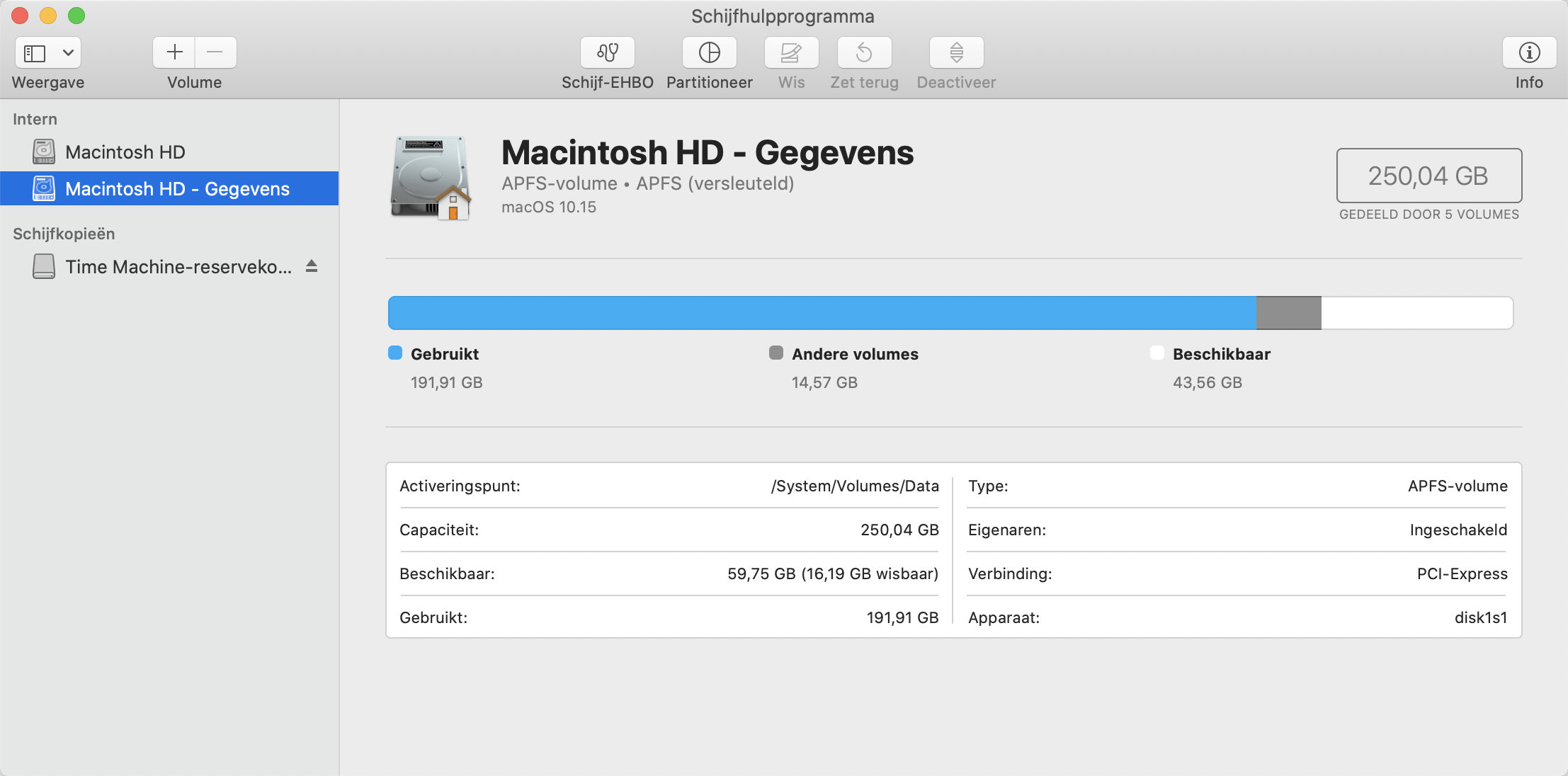Image resolution: width=1568 pixels, height=776 pixels.
Task: Eject the Time Machine disk image
Action: (x=312, y=266)
